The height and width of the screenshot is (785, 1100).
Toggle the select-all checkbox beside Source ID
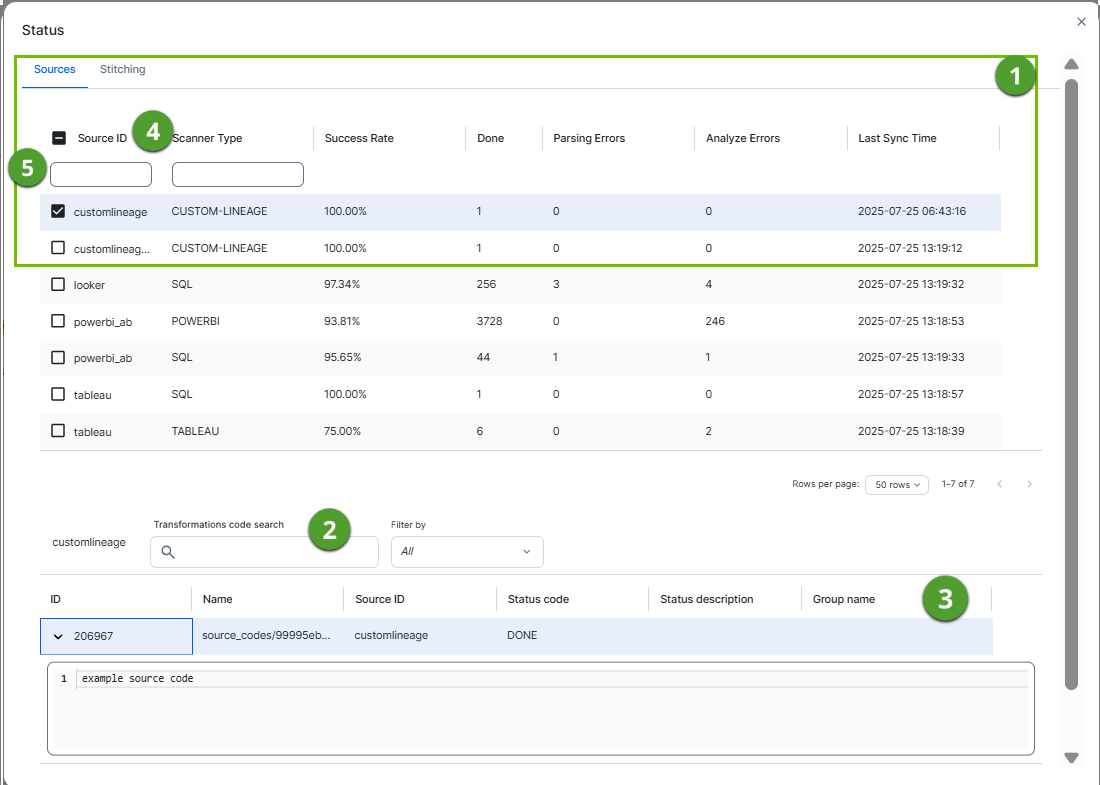tap(59, 138)
